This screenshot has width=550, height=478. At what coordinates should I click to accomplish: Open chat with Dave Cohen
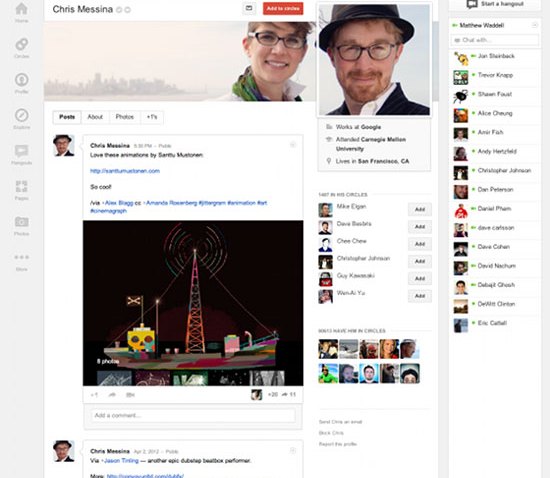click(x=494, y=247)
